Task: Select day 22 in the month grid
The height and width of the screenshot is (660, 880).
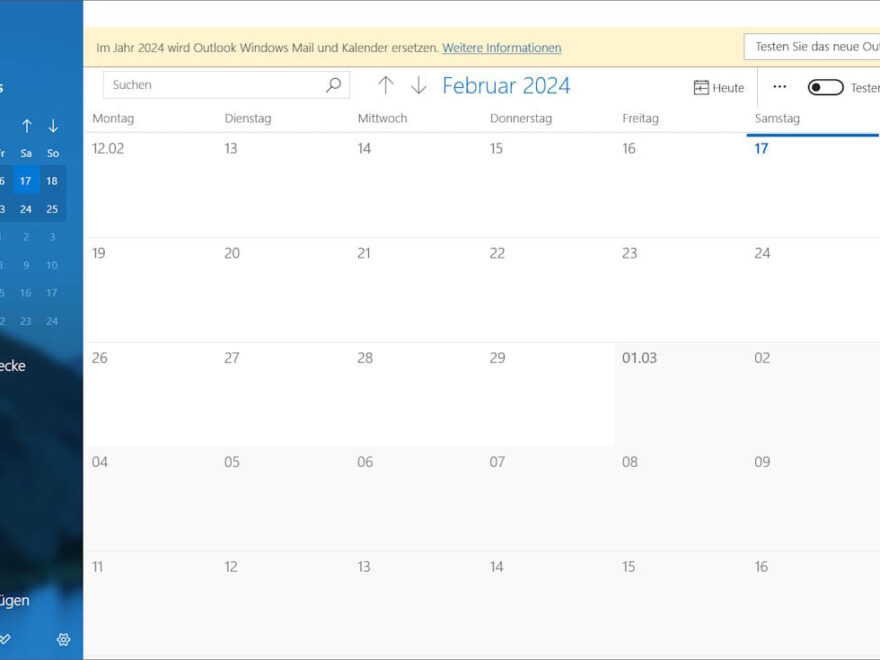Action: pyautogui.click(x=547, y=290)
